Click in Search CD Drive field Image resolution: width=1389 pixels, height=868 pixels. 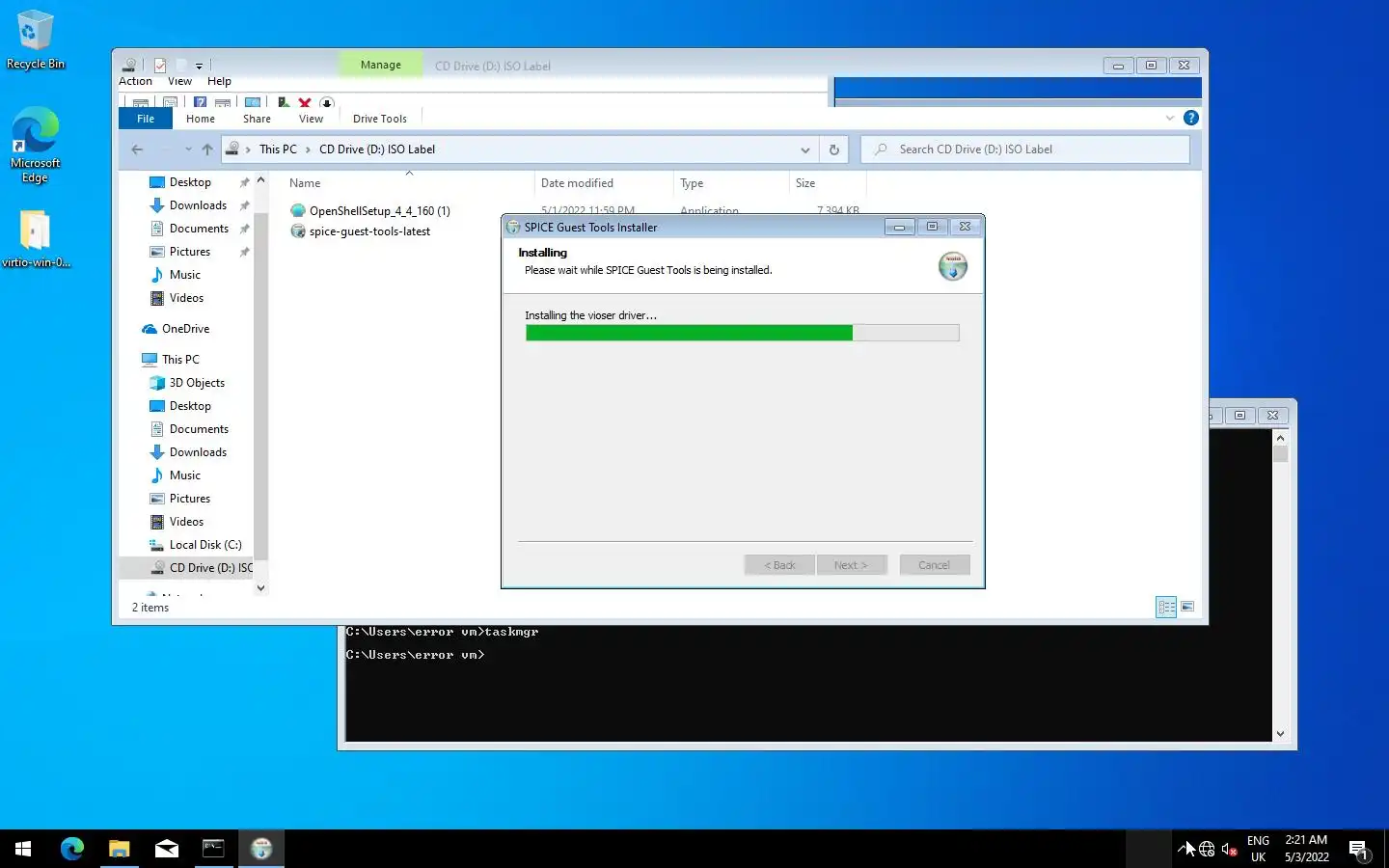pyautogui.click(x=1025, y=149)
